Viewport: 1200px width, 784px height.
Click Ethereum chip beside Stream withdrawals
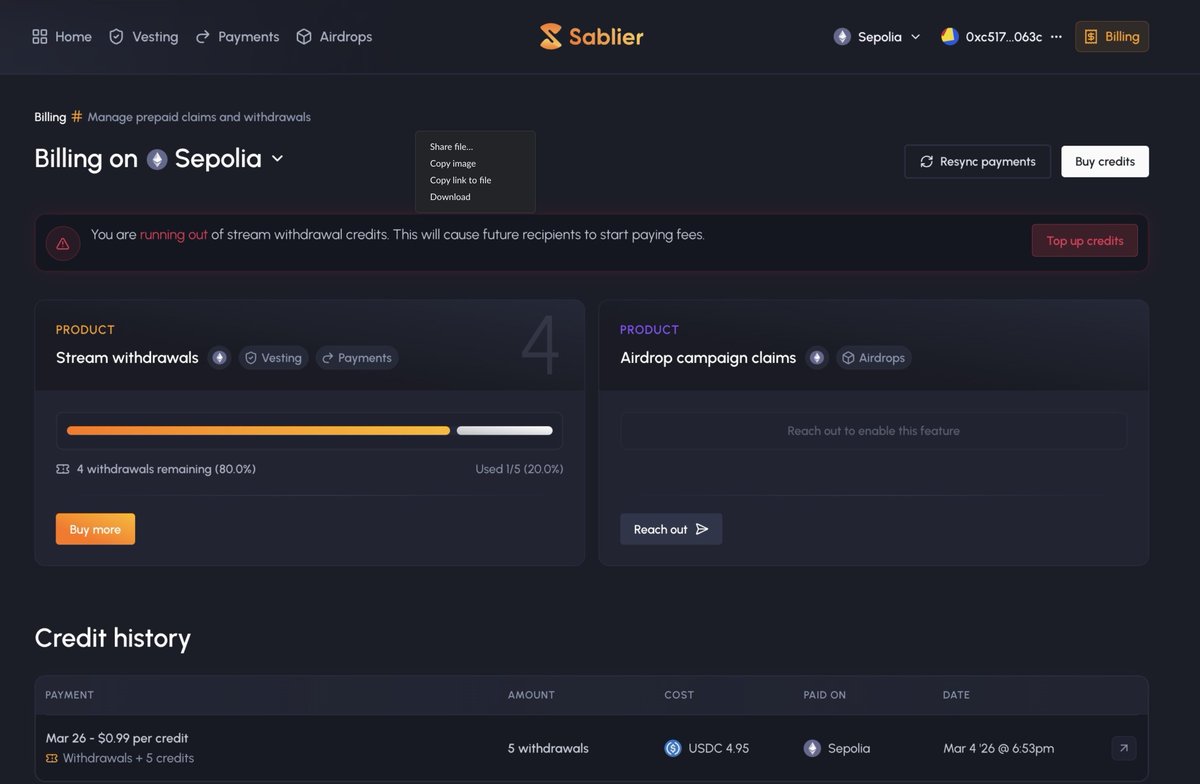tap(220, 358)
